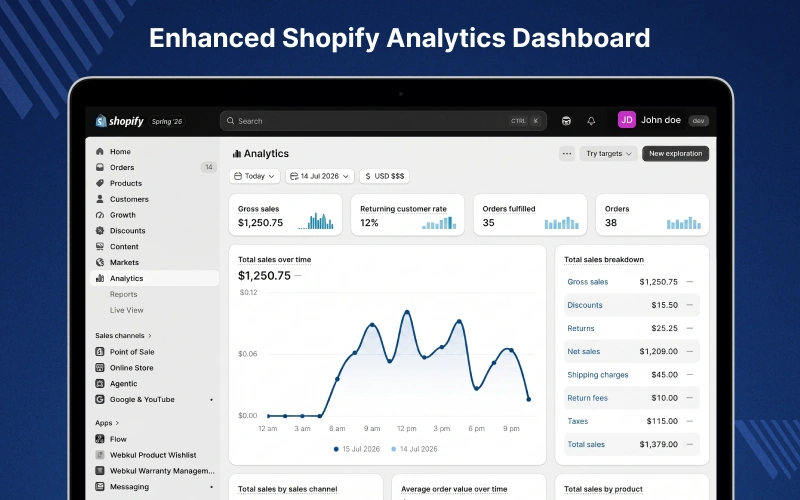Expand the Total sales breakdown row dash

pyautogui.click(x=690, y=444)
